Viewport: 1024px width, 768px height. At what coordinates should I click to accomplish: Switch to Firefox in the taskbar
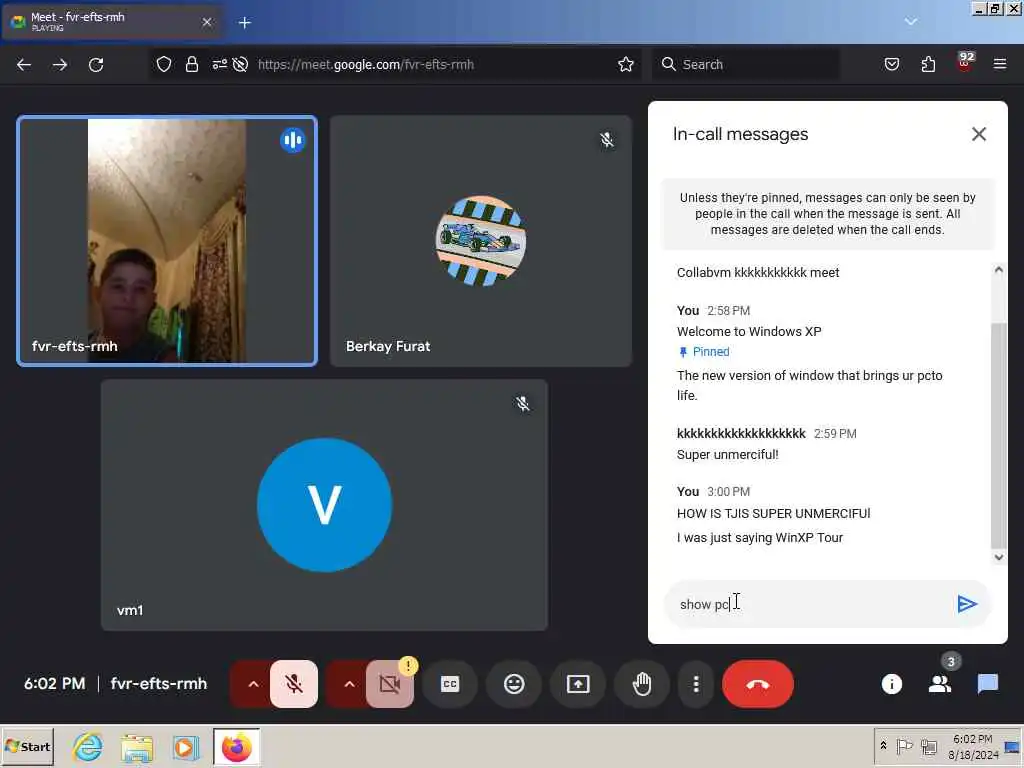pyautogui.click(x=236, y=747)
